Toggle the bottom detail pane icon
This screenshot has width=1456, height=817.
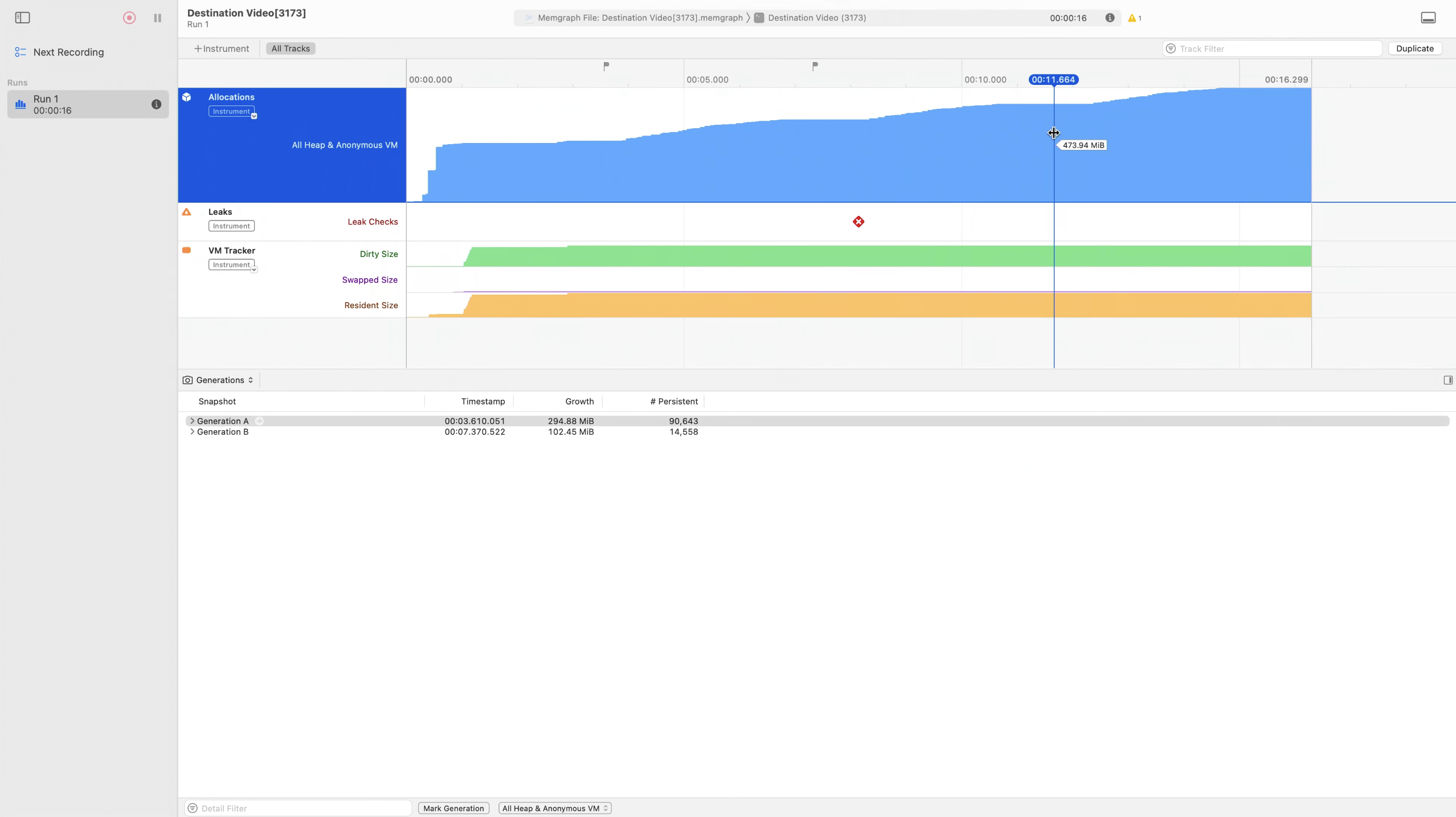1428,18
